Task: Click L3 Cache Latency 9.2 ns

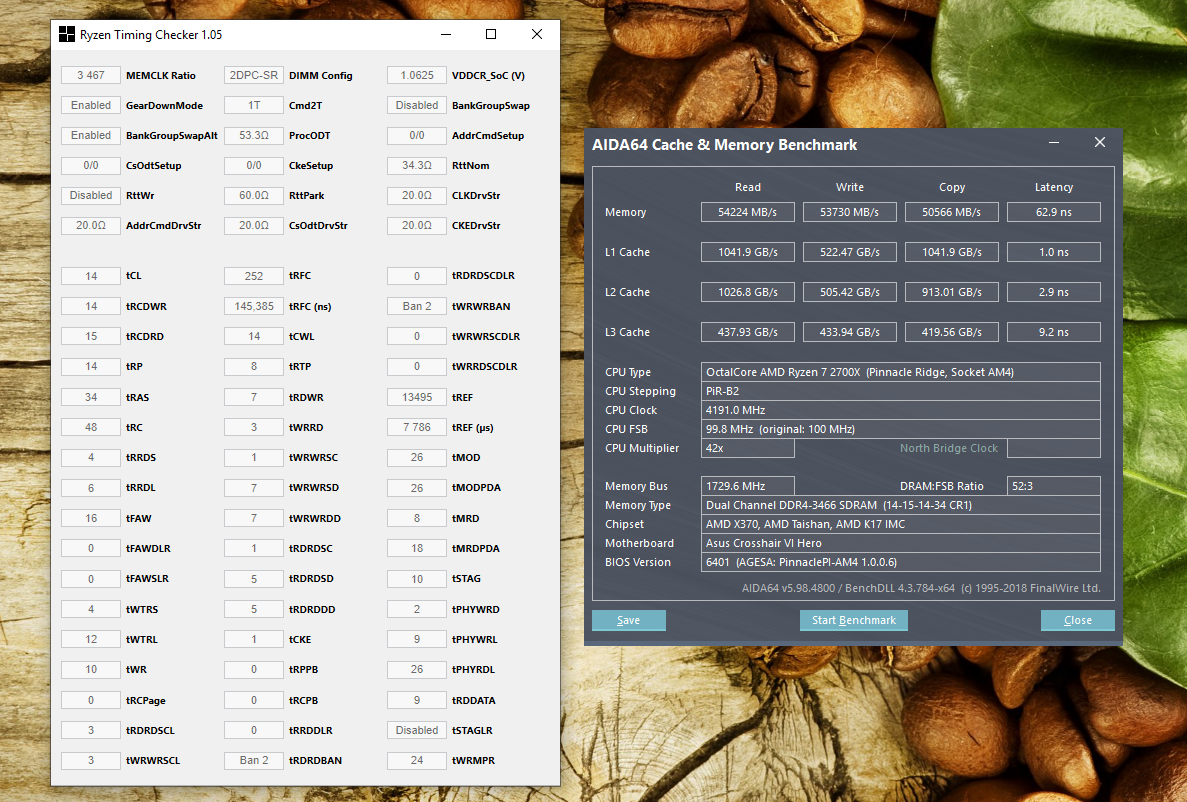Action: pyautogui.click(x=1054, y=332)
